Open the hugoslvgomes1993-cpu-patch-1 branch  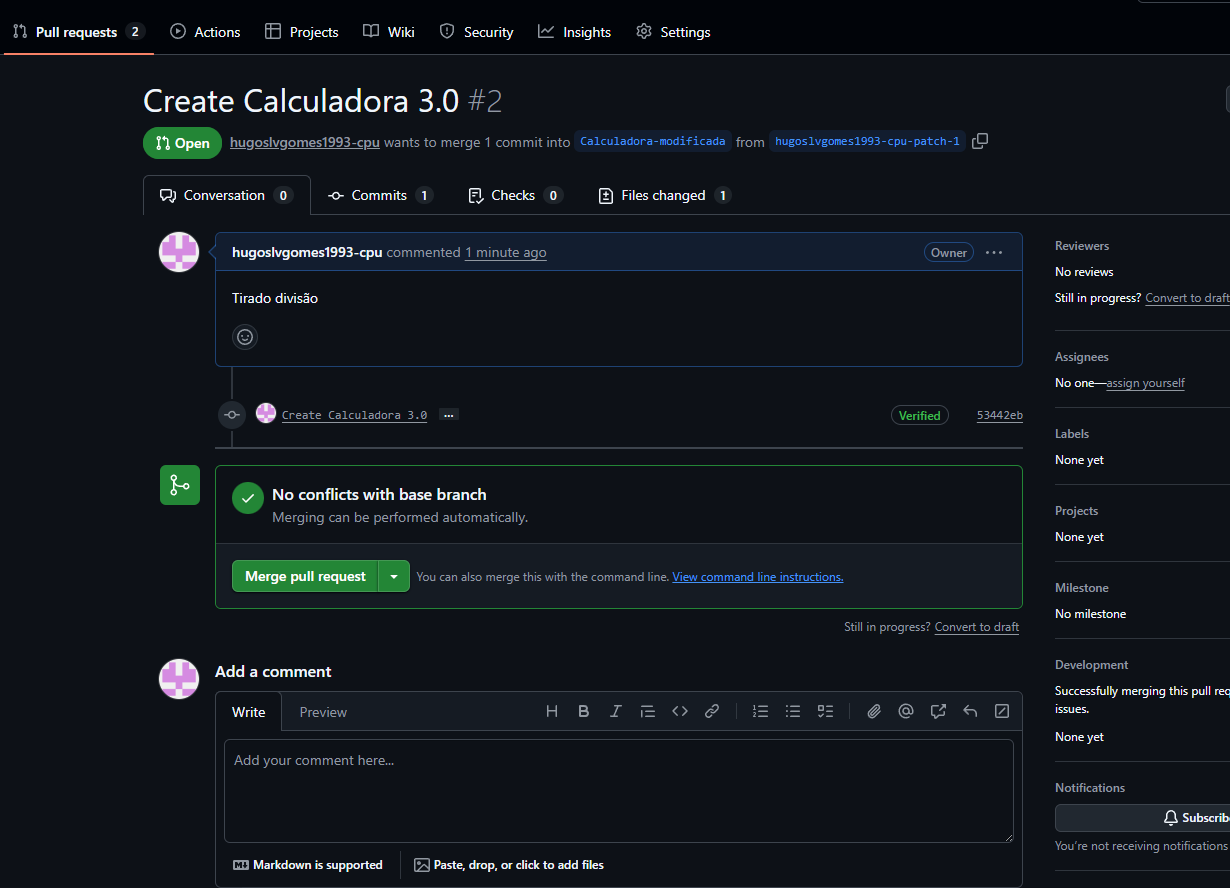867,141
